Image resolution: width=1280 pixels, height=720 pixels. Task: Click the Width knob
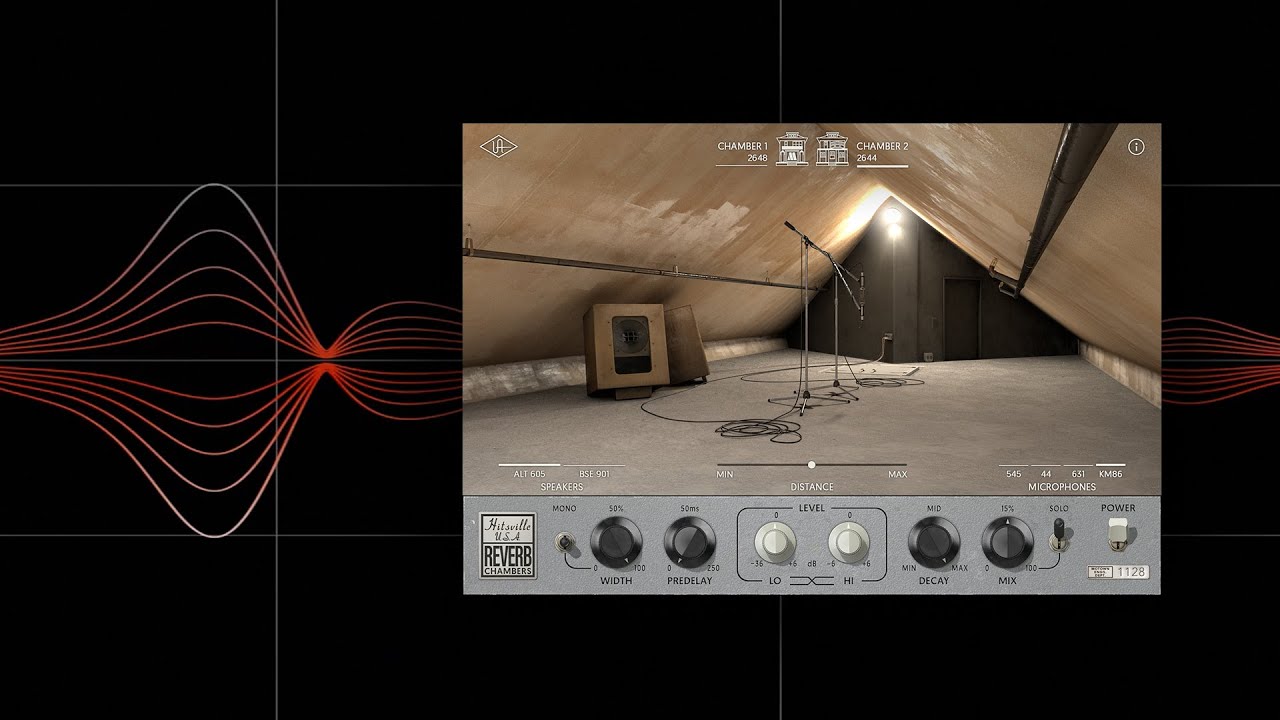(616, 543)
